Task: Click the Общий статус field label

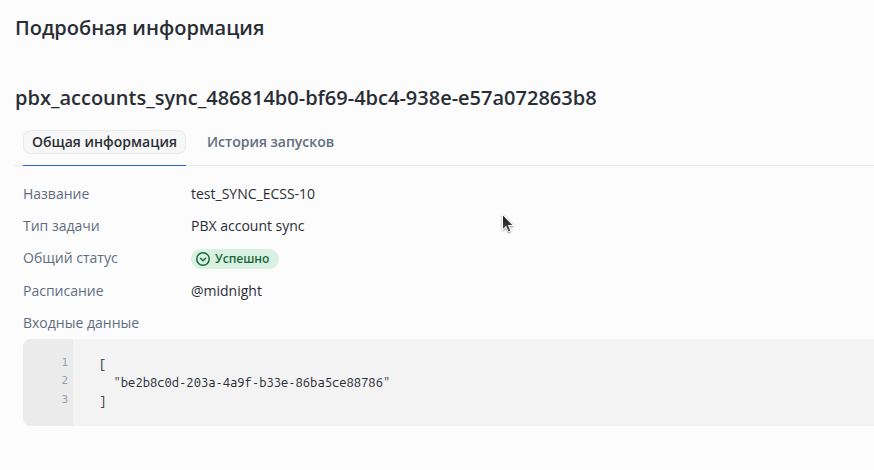Action: click(70, 259)
